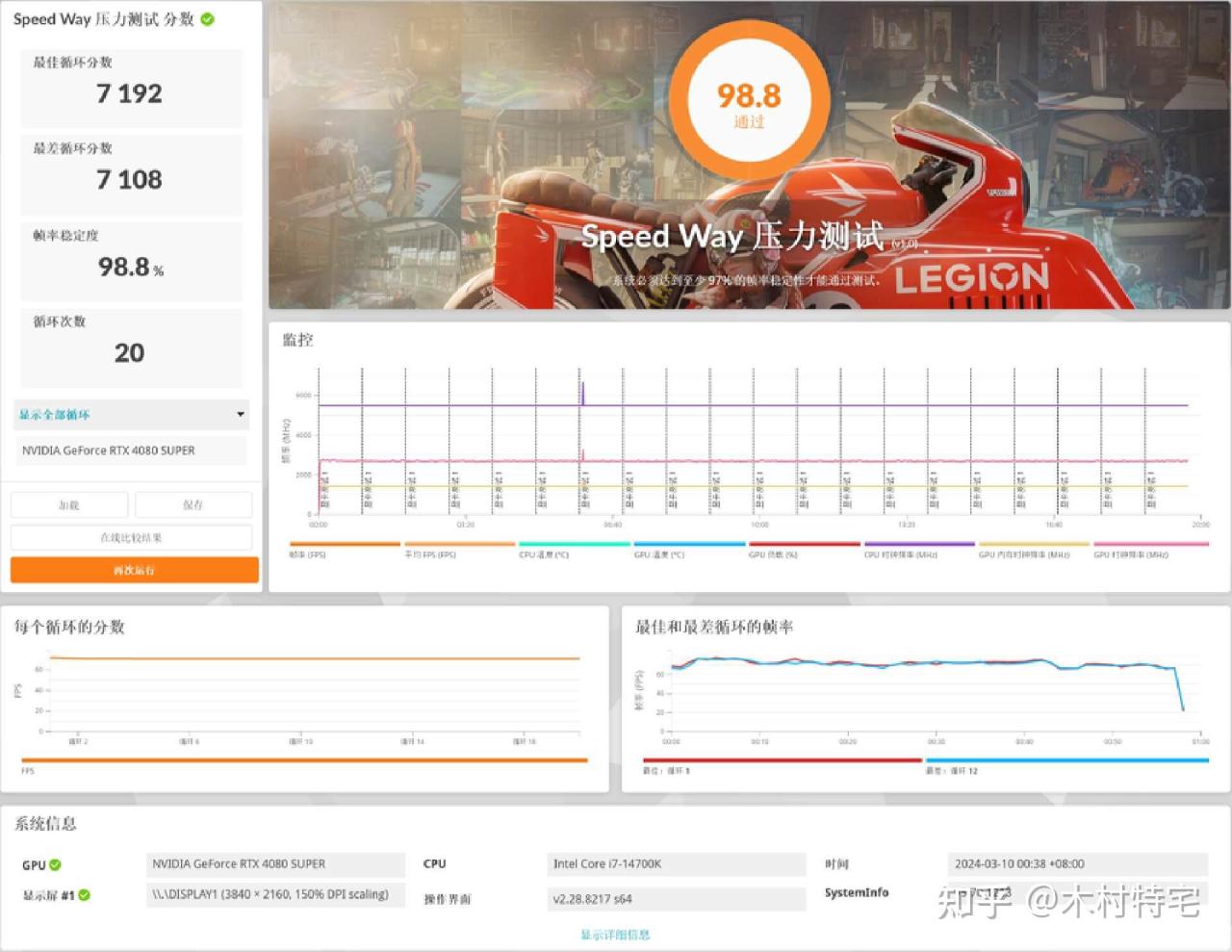The height and width of the screenshot is (952, 1232).
Task: Click the purple CPU clock spike in monitoring chart
Action: click(582, 393)
